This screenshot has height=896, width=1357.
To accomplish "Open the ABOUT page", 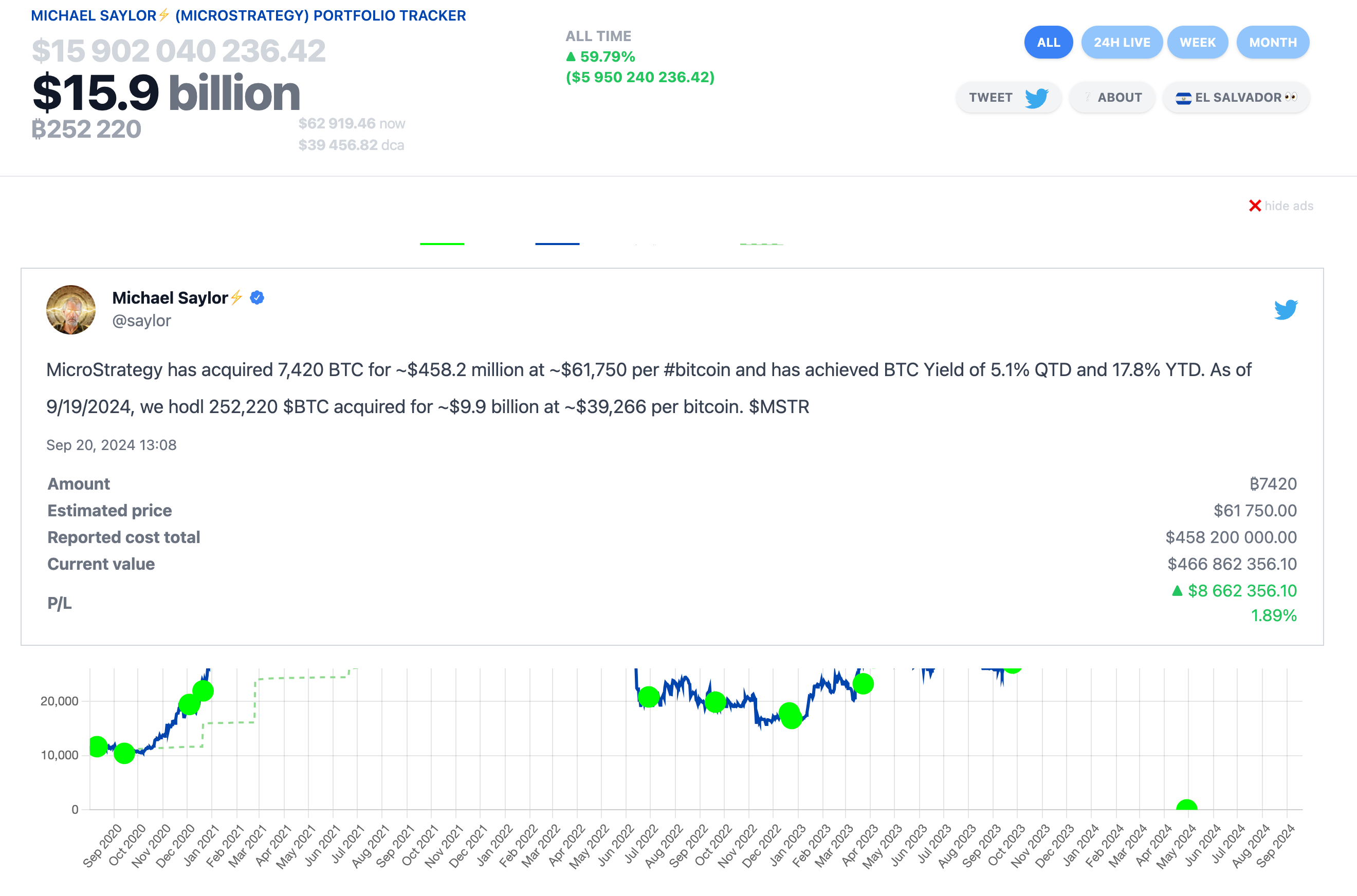I will click(1112, 97).
